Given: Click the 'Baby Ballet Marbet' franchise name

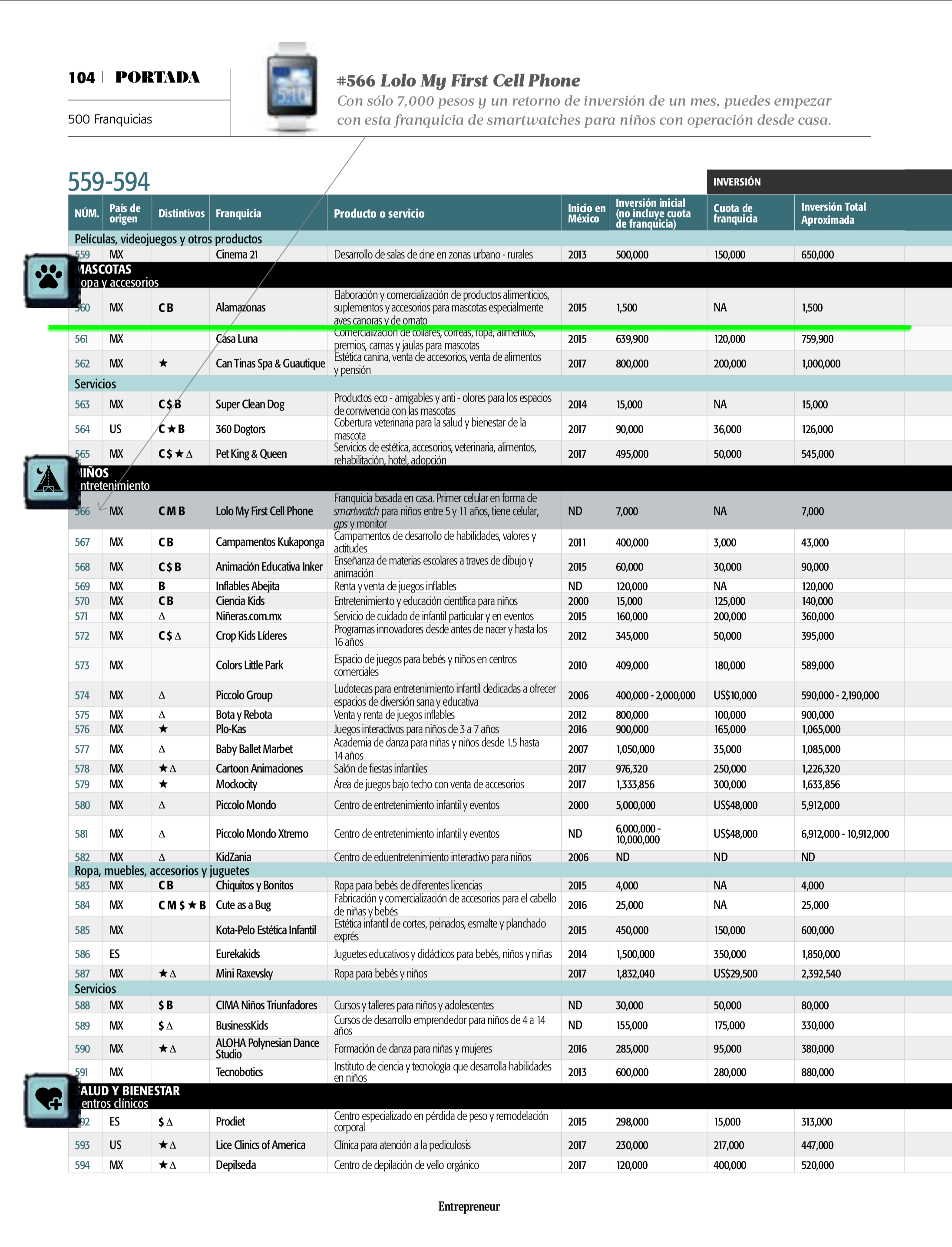Looking at the screenshot, I should point(254,749).
